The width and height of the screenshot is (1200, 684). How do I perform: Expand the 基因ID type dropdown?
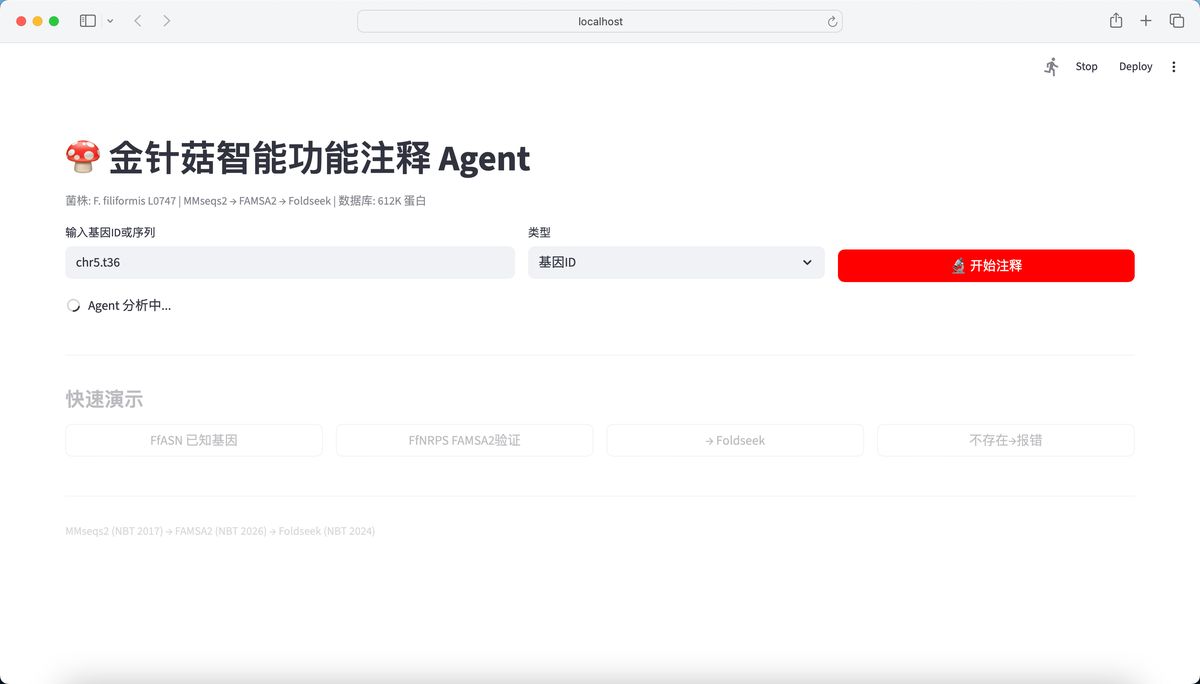point(676,263)
